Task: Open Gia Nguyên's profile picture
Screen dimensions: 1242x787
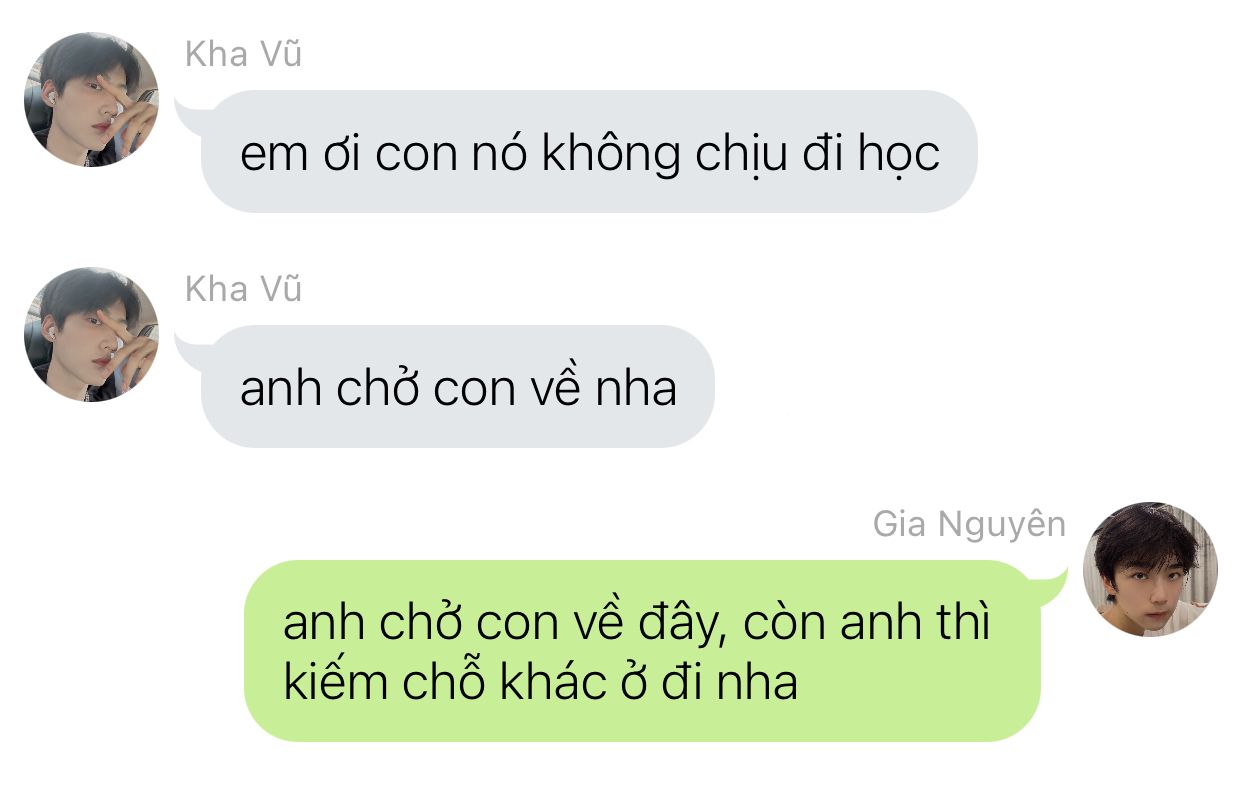Action: tap(1150, 569)
